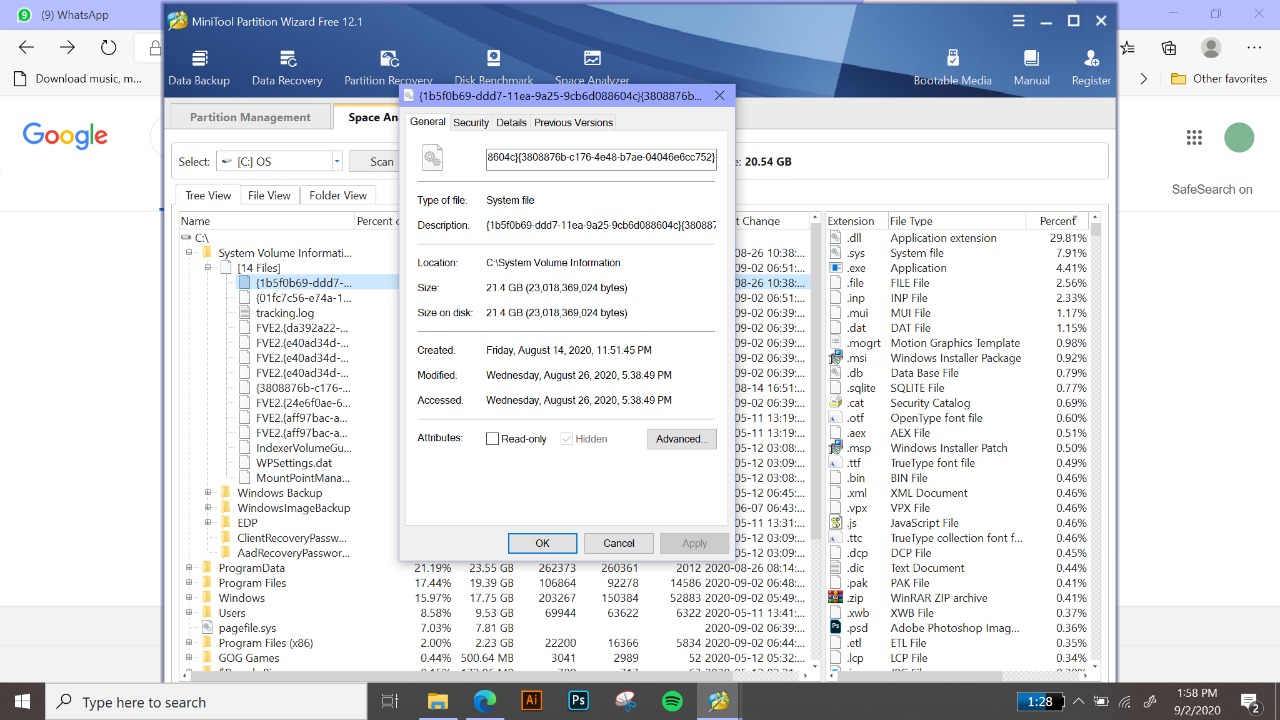Select tracking.log in the tree
Screen dimensions: 1280x720
click(x=285, y=313)
